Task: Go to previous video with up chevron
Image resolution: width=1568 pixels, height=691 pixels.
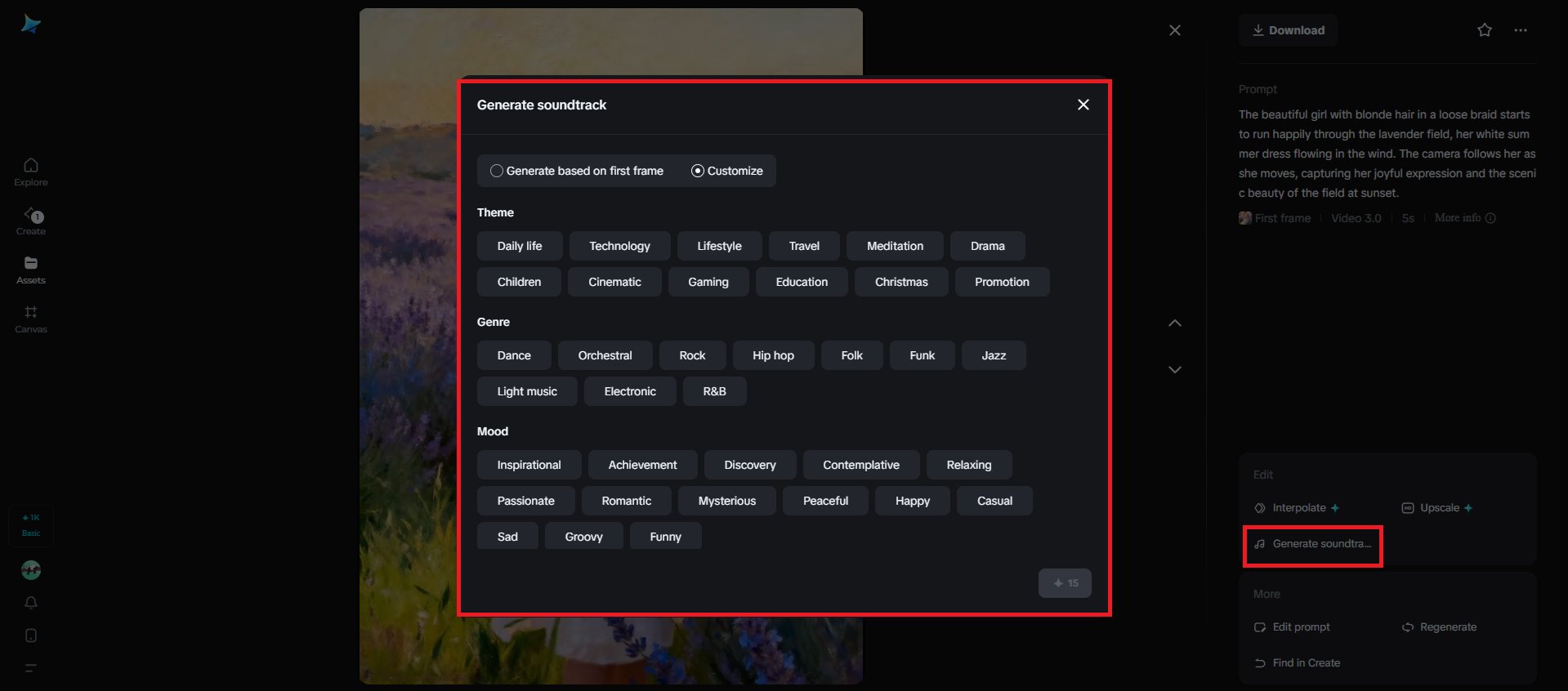Action: click(x=1175, y=323)
